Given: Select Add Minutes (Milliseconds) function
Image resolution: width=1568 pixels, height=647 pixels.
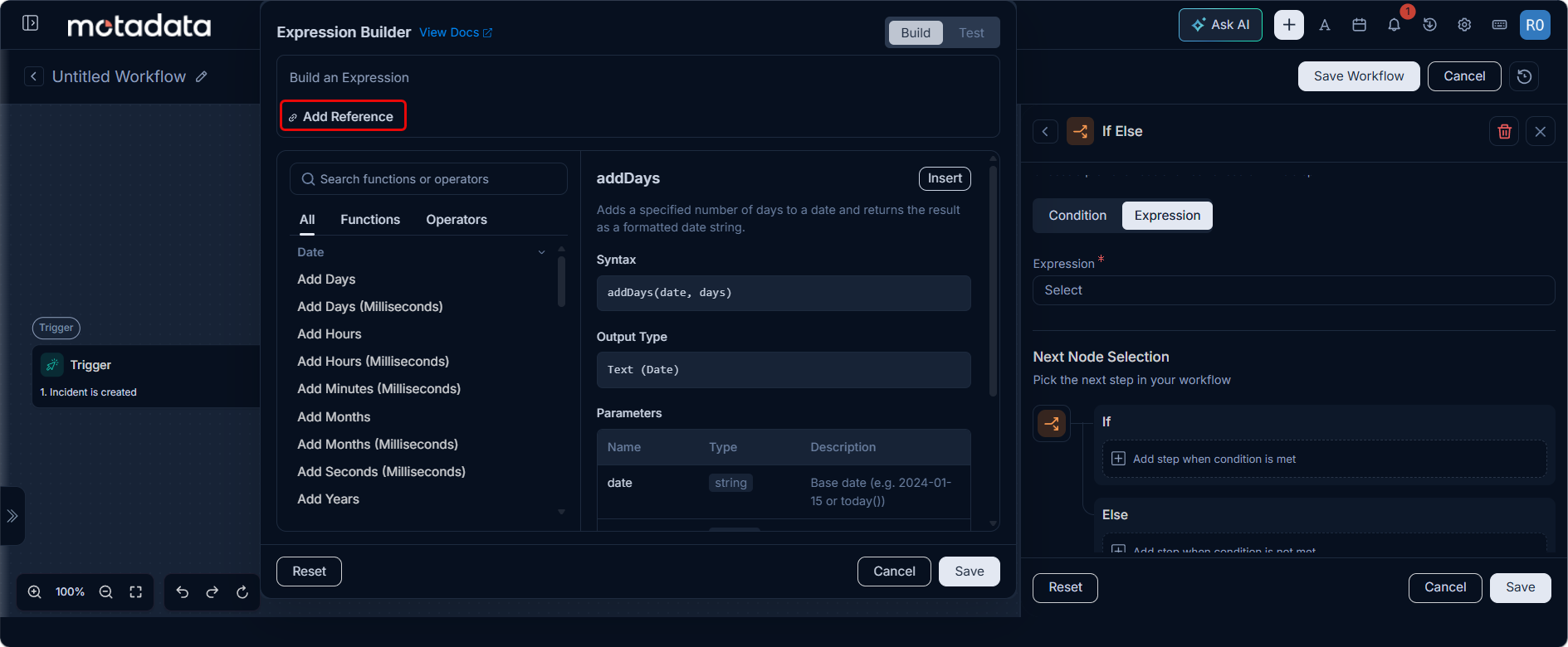Looking at the screenshot, I should click(379, 389).
